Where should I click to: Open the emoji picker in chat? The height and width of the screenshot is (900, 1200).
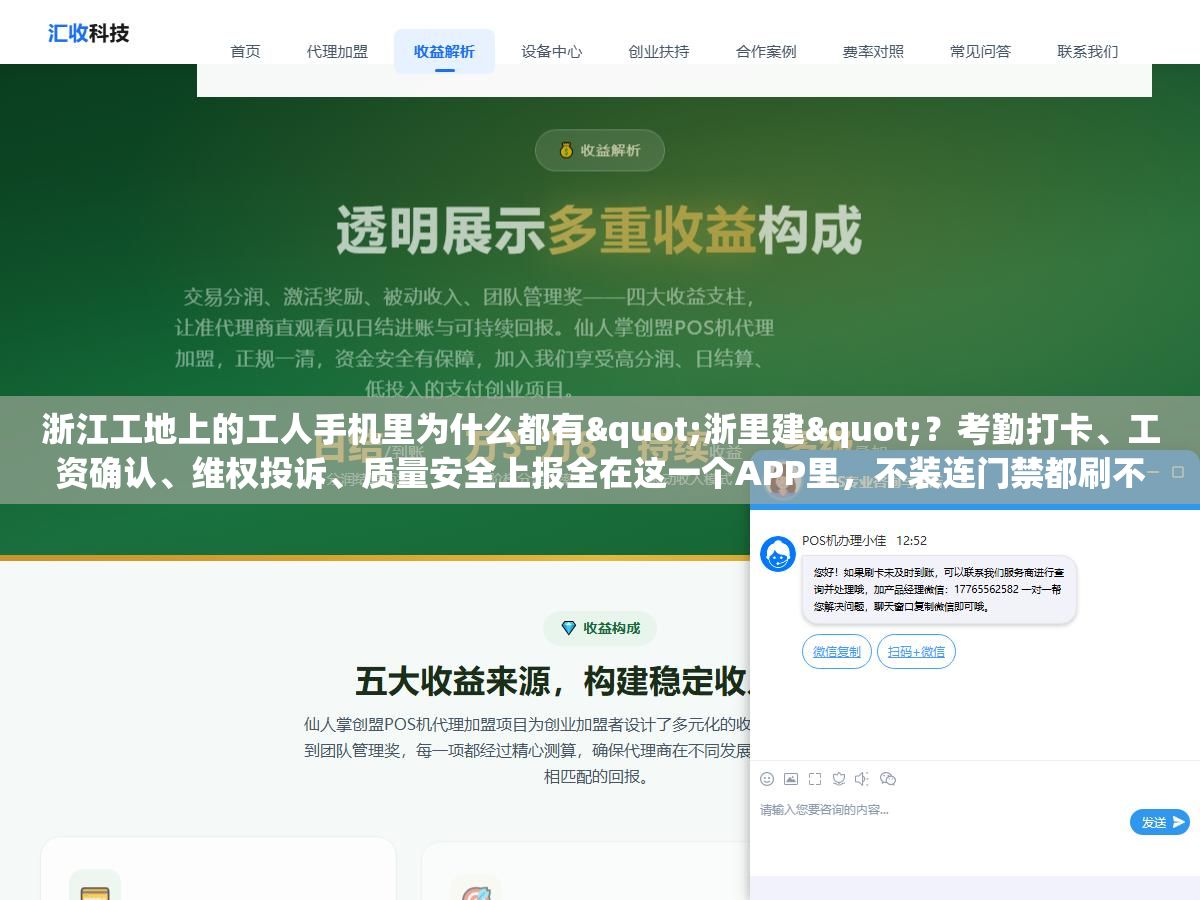(x=767, y=779)
